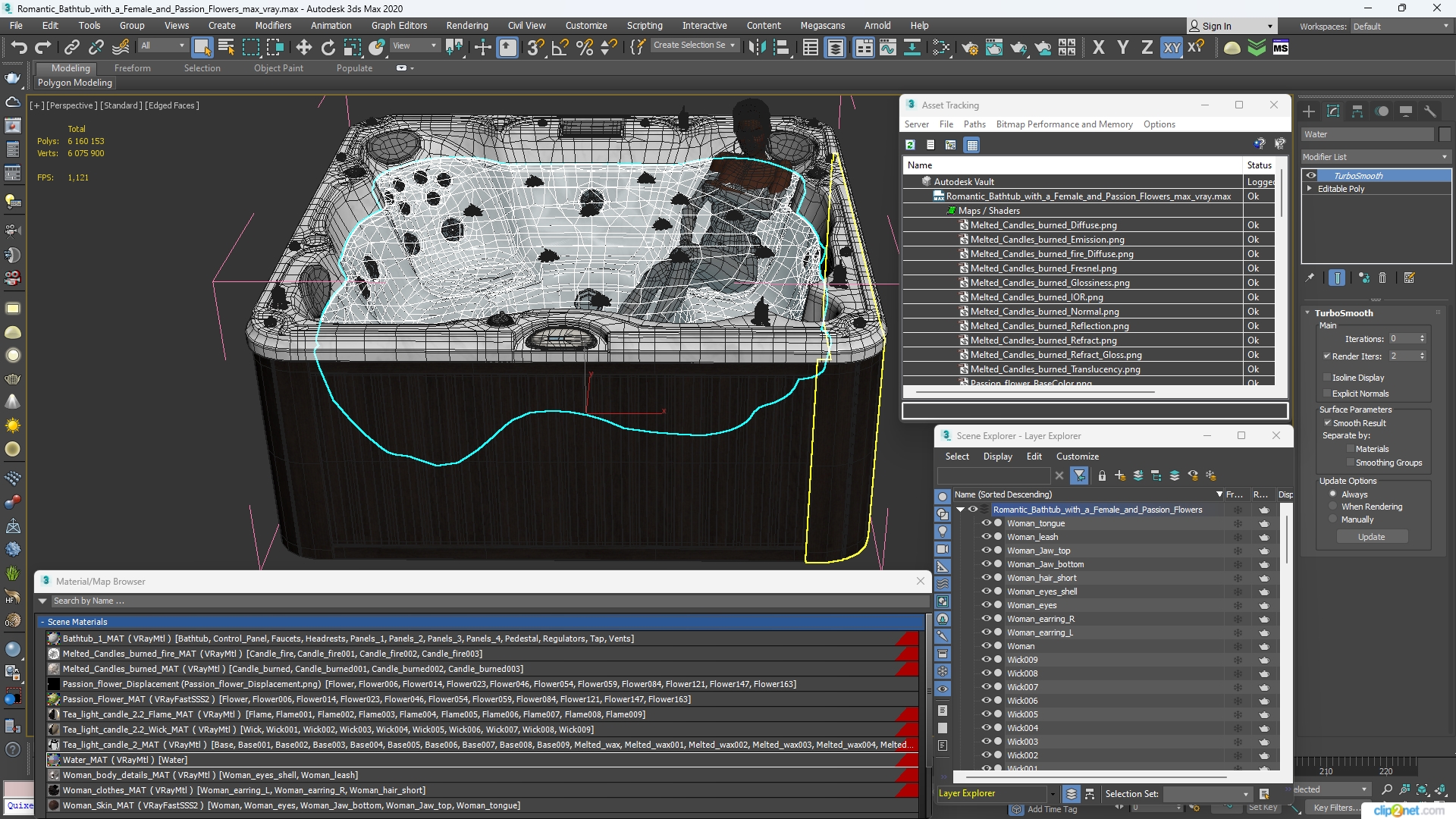Click the Paths tab in Asset Tracking
1456x819 pixels.
coord(975,124)
